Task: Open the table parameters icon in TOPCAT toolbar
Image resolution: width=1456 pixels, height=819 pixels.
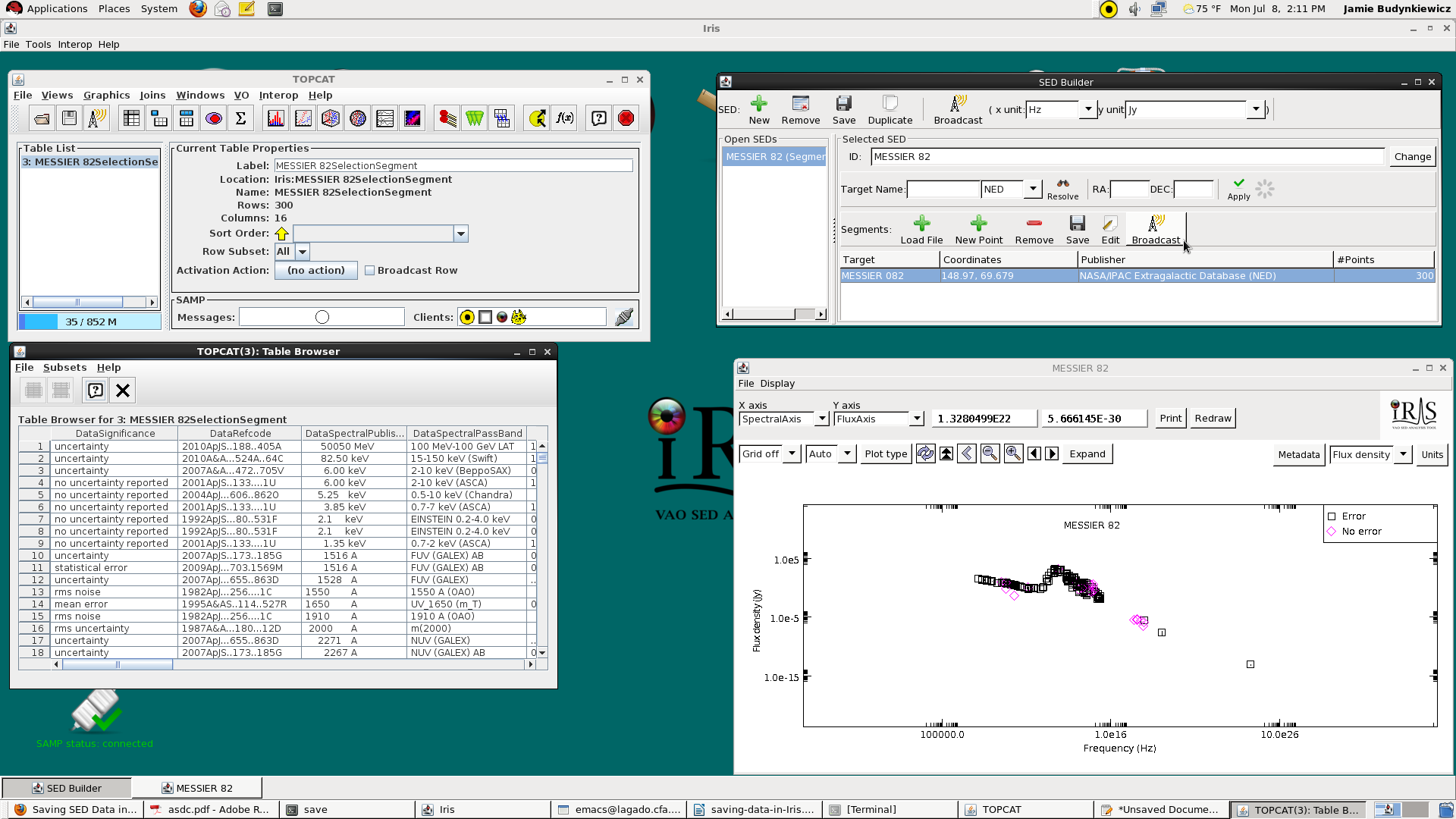Action: tap(159, 118)
